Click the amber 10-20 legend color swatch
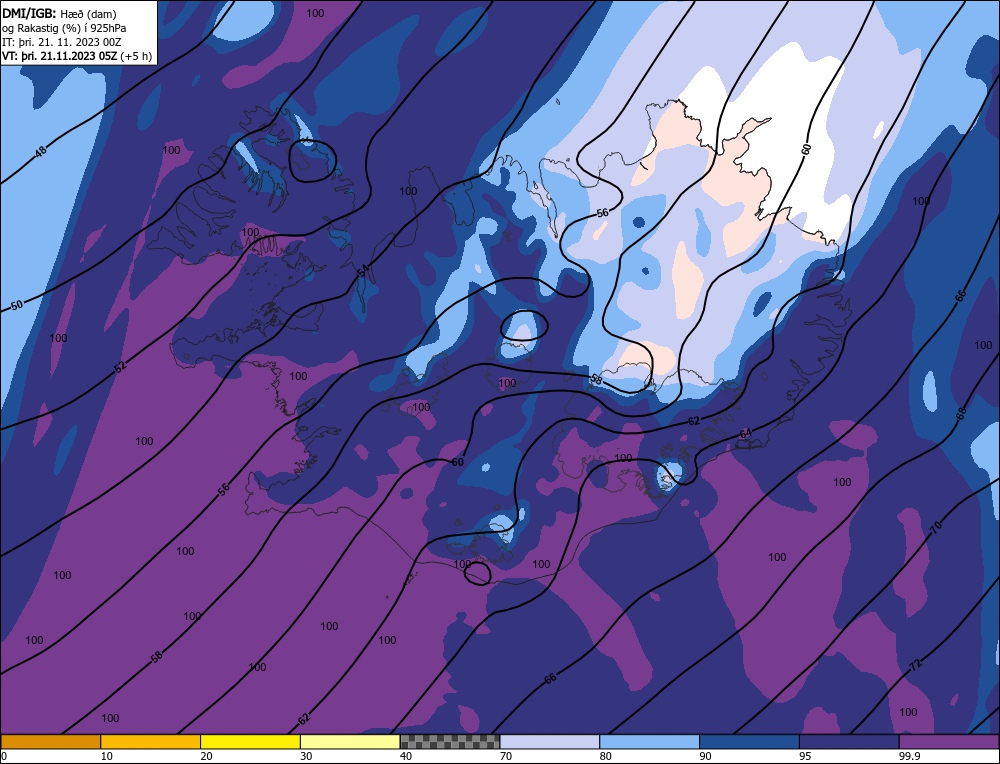The image size is (1000, 764). (x=151, y=741)
